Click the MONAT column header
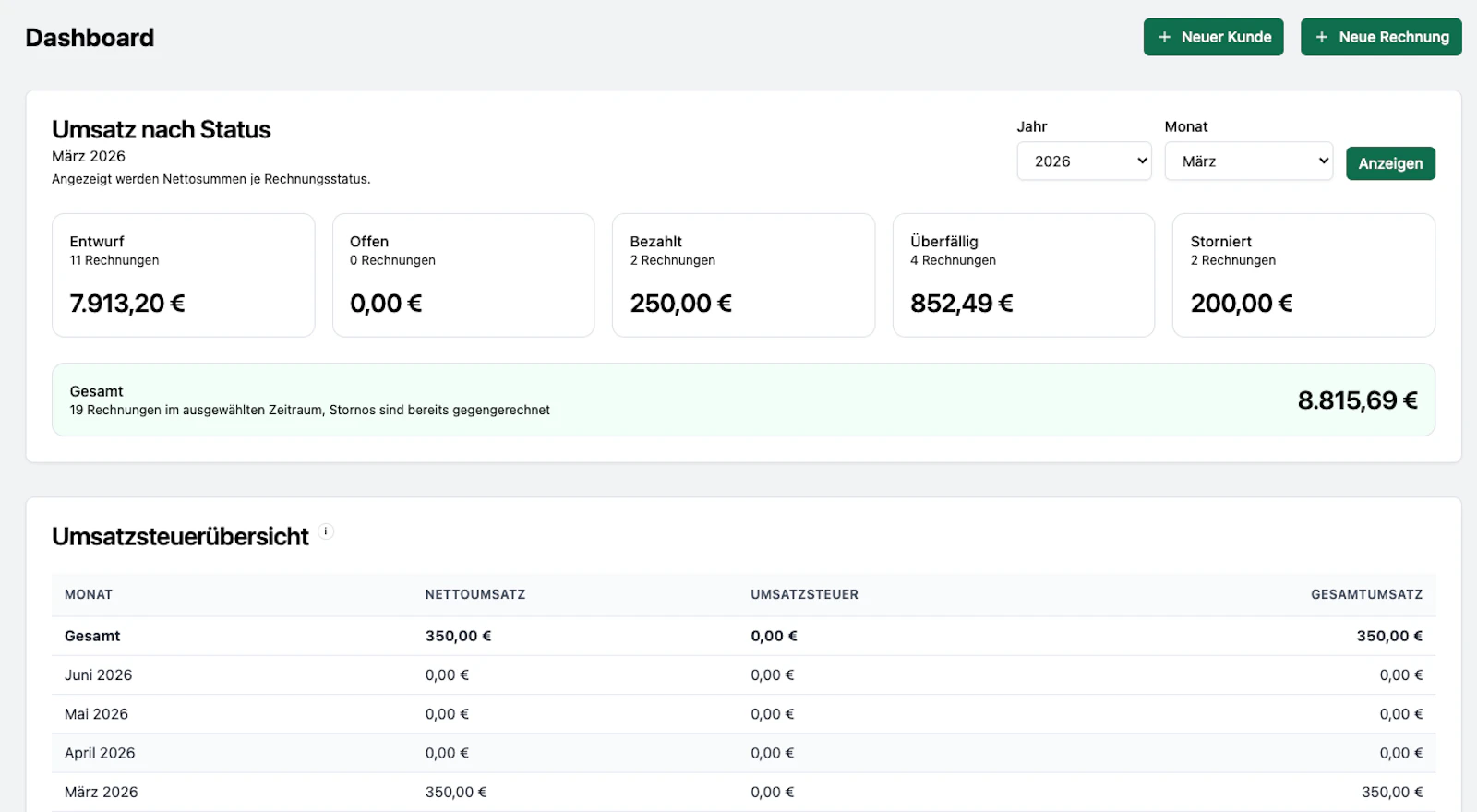This screenshot has width=1477, height=812. (x=89, y=594)
